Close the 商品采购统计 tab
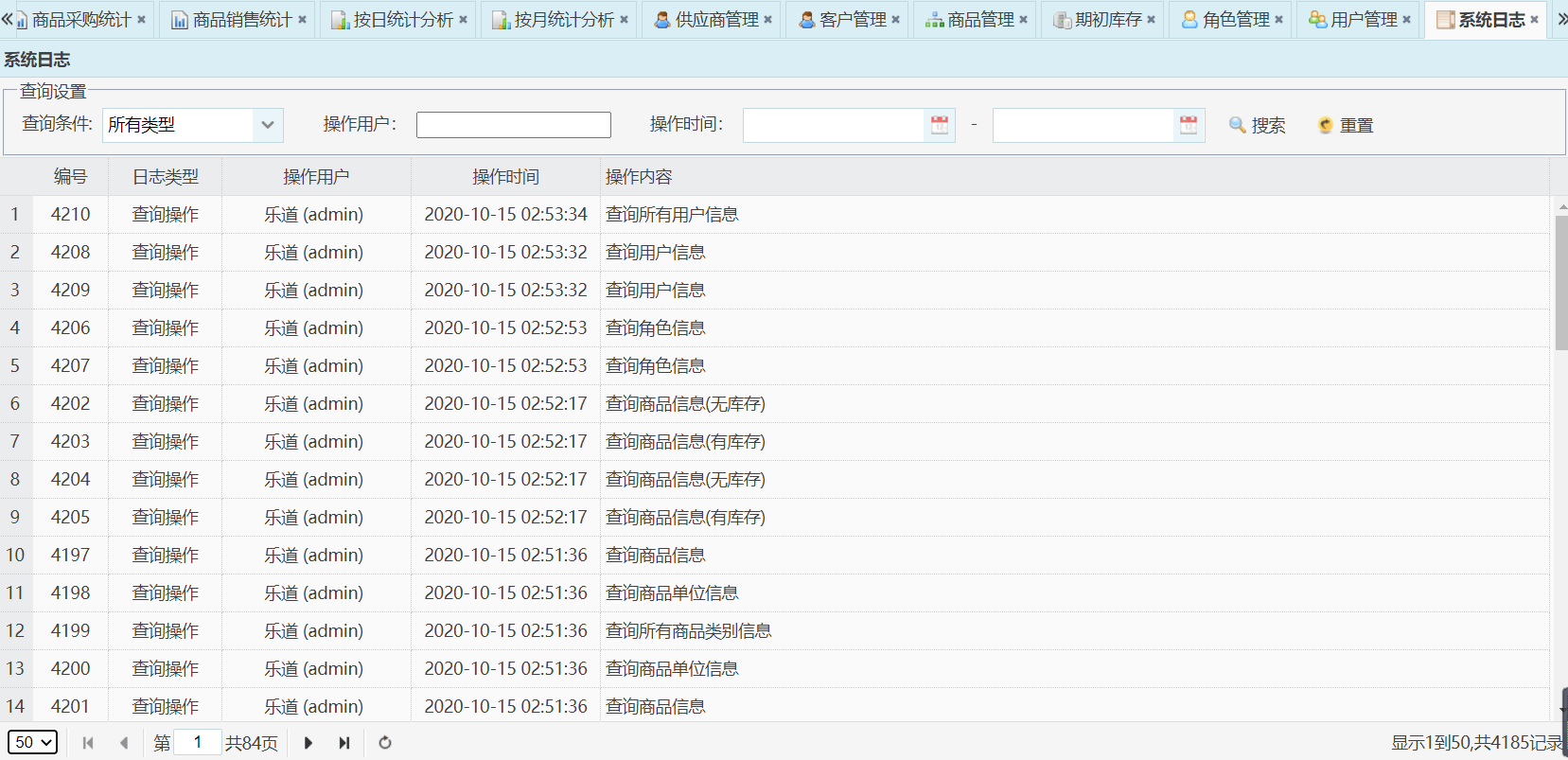1568x760 pixels. [x=141, y=19]
